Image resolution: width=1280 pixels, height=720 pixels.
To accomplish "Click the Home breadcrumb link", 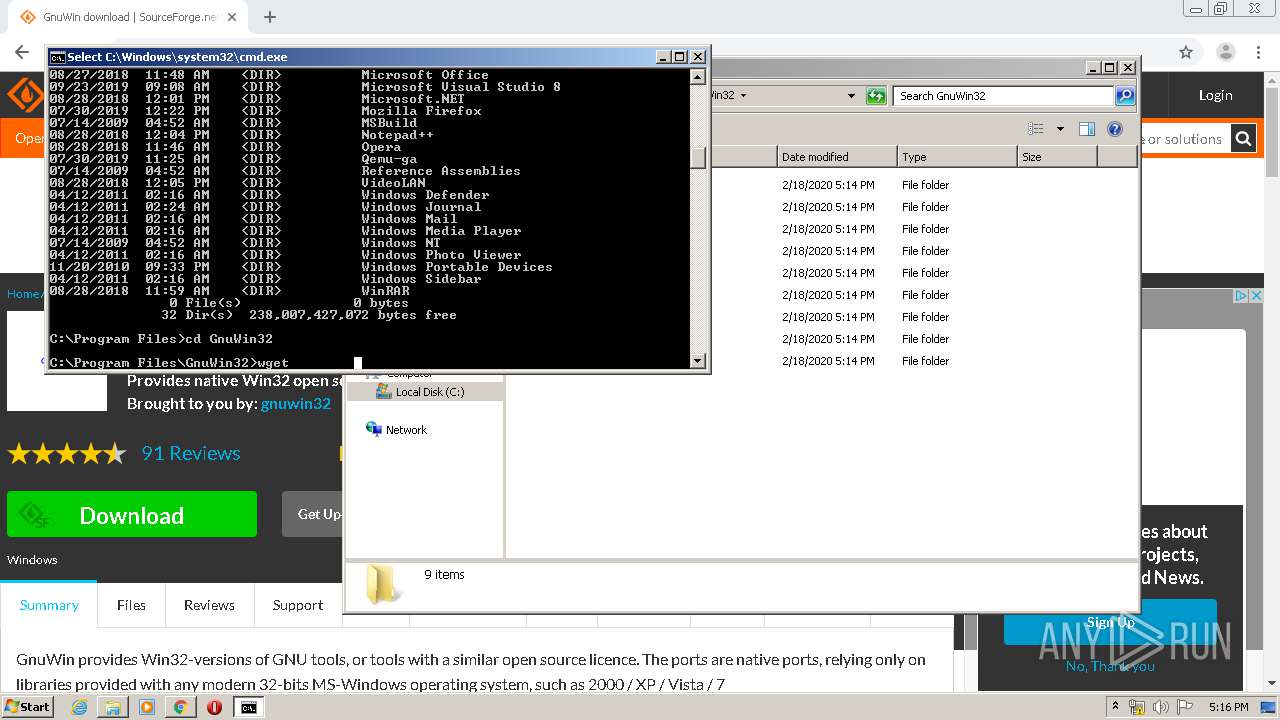I will pyautogui.click(x=22, y=294).
